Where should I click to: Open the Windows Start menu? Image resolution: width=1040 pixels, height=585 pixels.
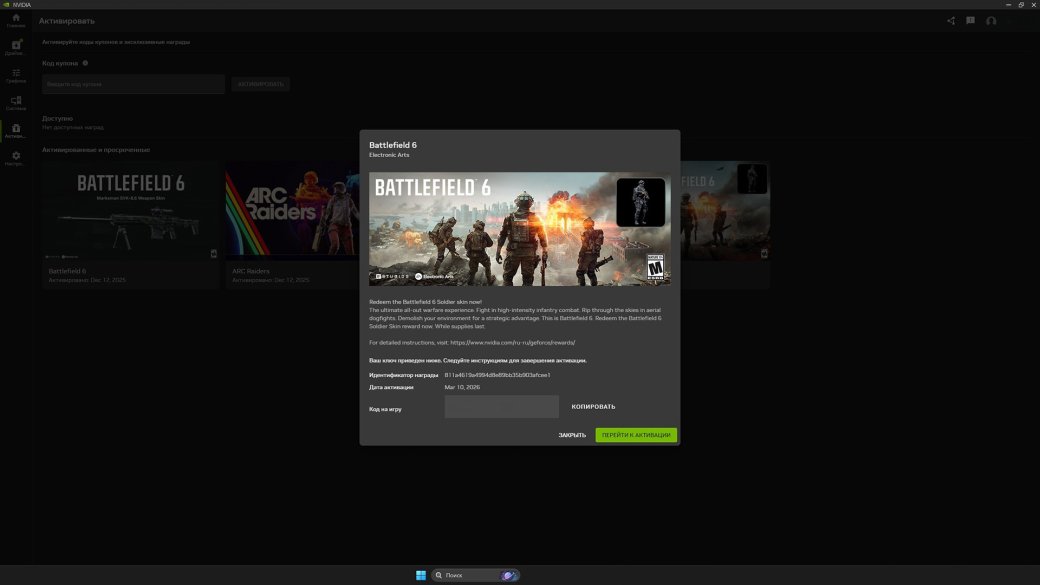click(x=421, y=575)
